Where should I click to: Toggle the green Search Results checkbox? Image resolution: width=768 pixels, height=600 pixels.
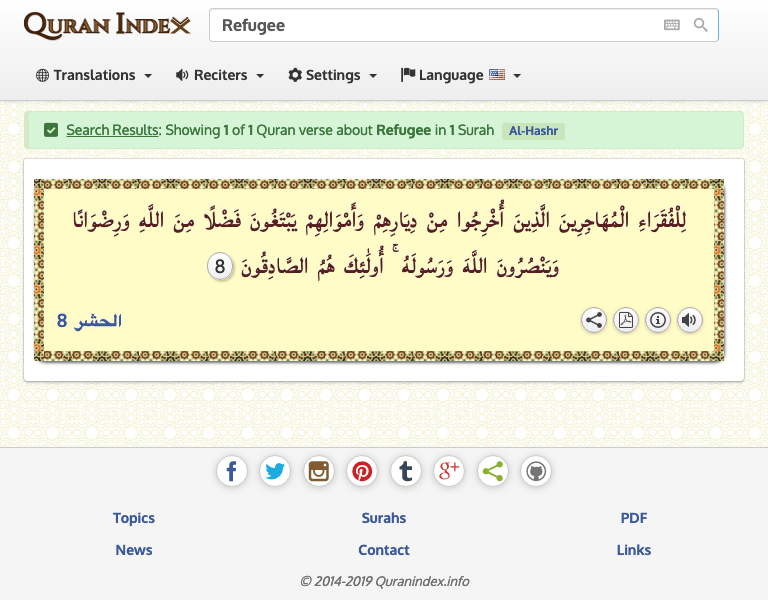coord(51,130)
